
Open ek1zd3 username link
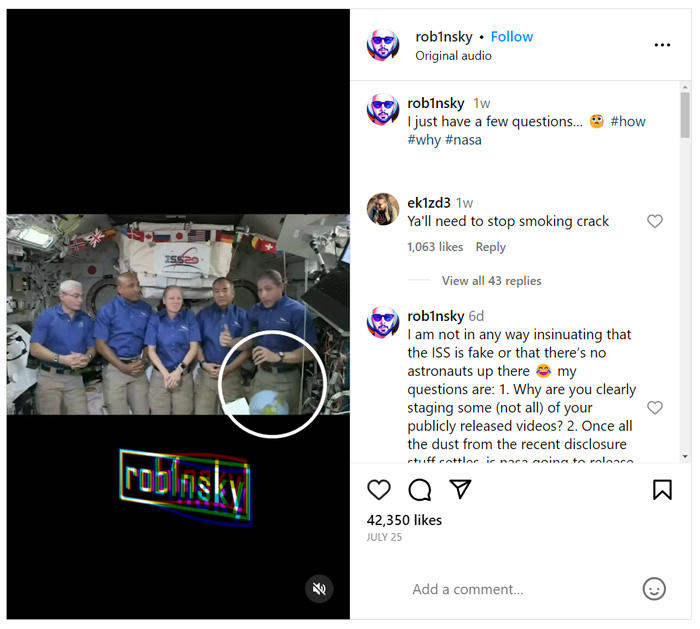pos(429,203)
